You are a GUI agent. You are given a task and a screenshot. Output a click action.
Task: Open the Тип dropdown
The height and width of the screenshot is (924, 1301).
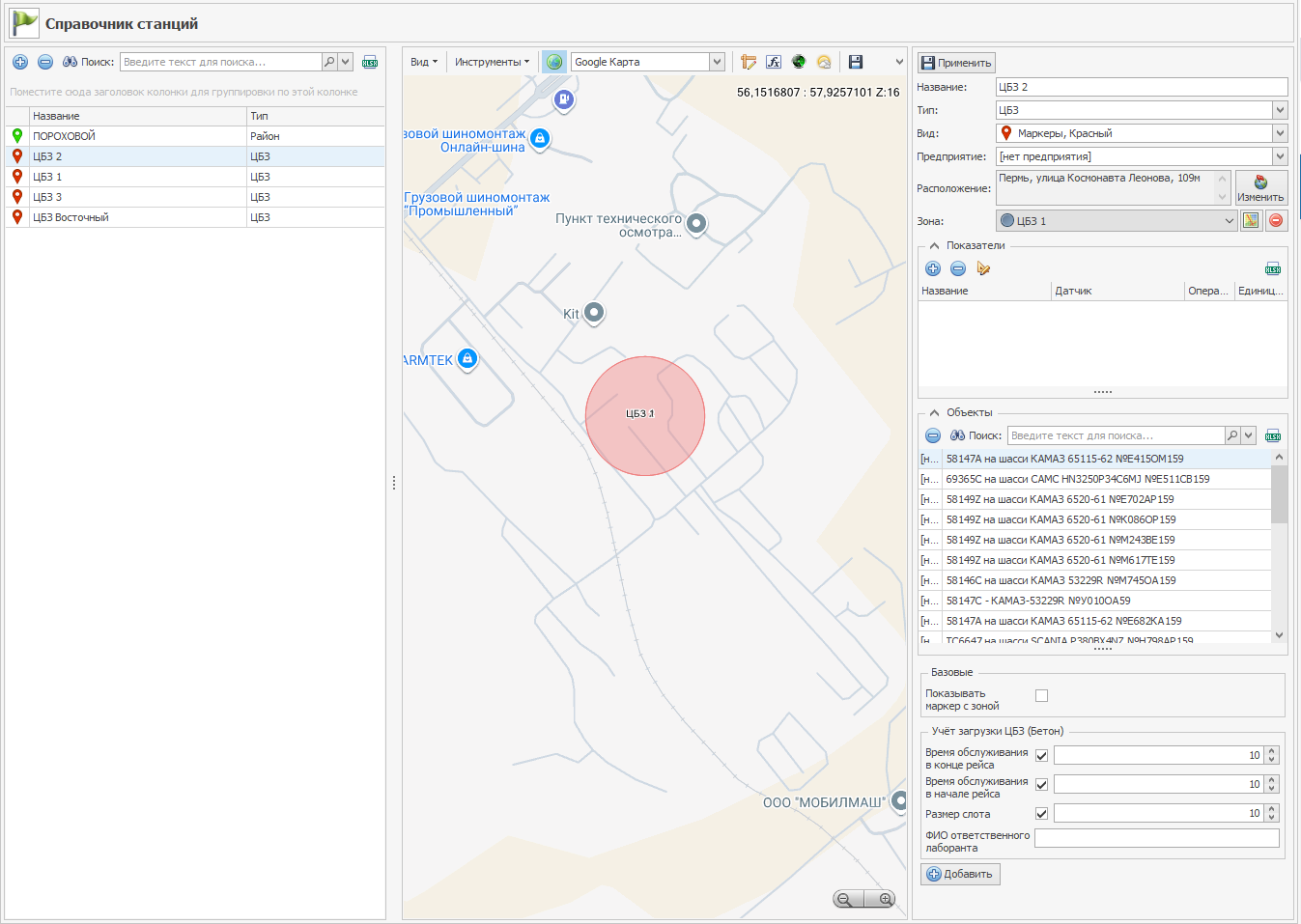[x=1280, y=110]
